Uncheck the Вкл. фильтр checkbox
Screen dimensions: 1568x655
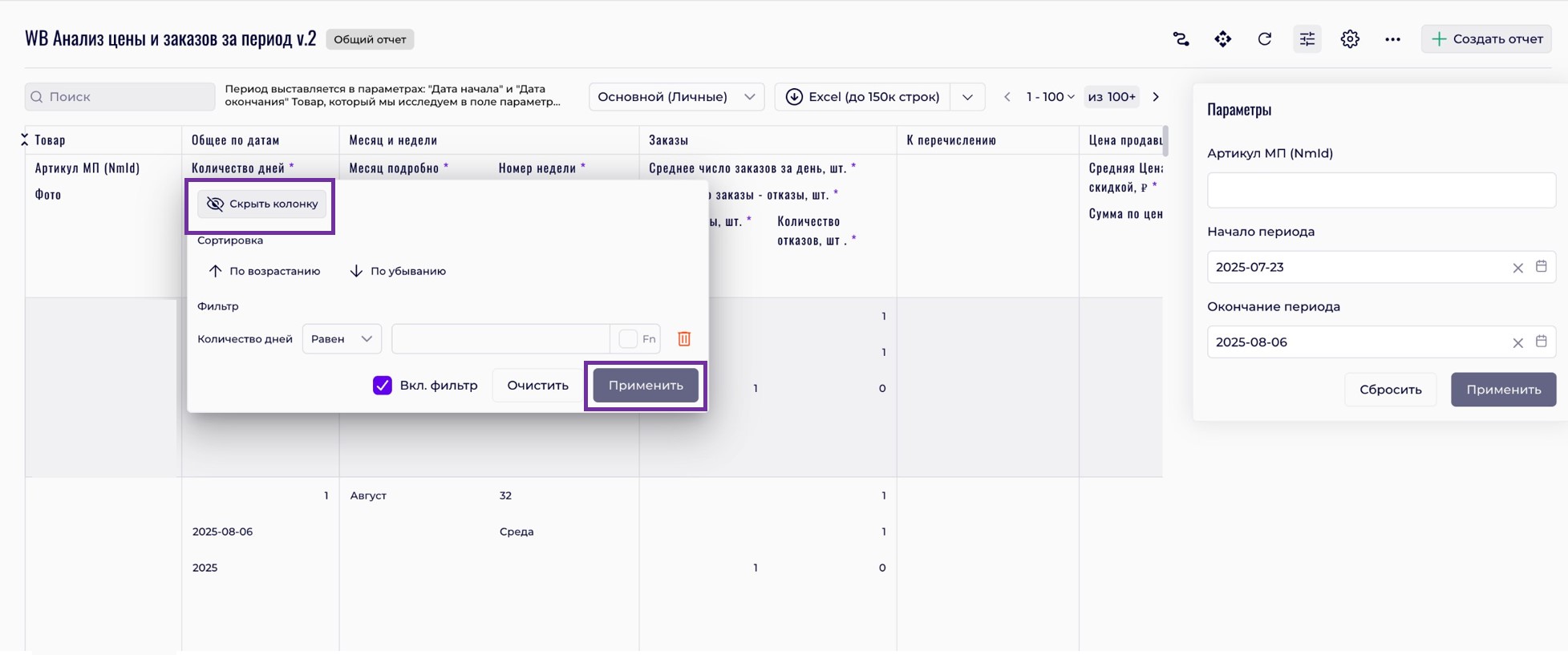point(383,386)
